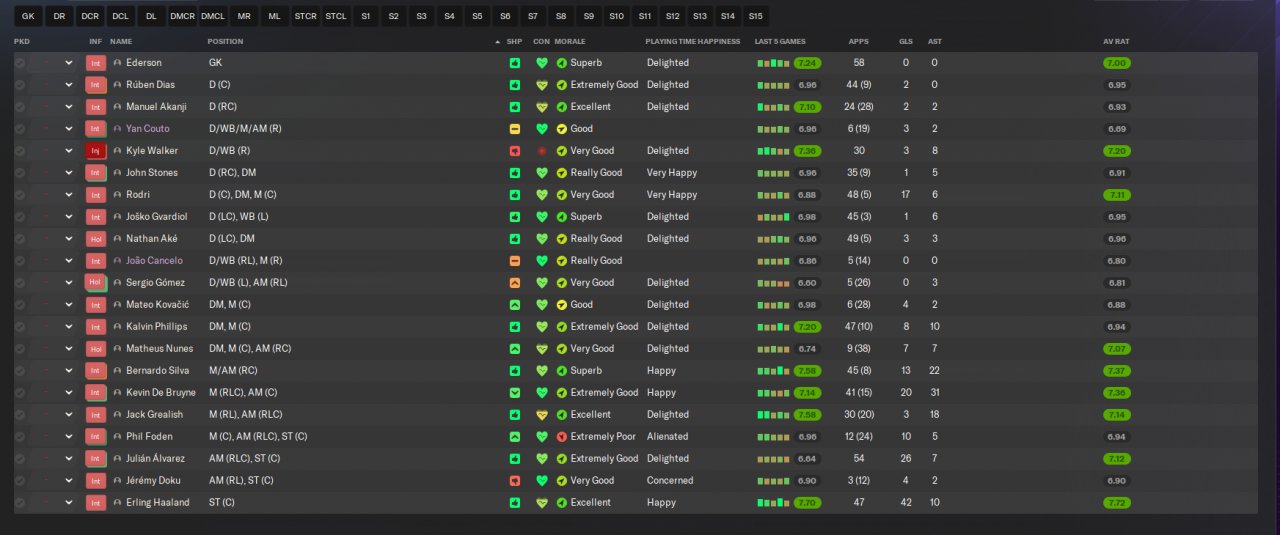Click Kevin De Bruyne's 7.14 last-game rating badge

point(808,392)
